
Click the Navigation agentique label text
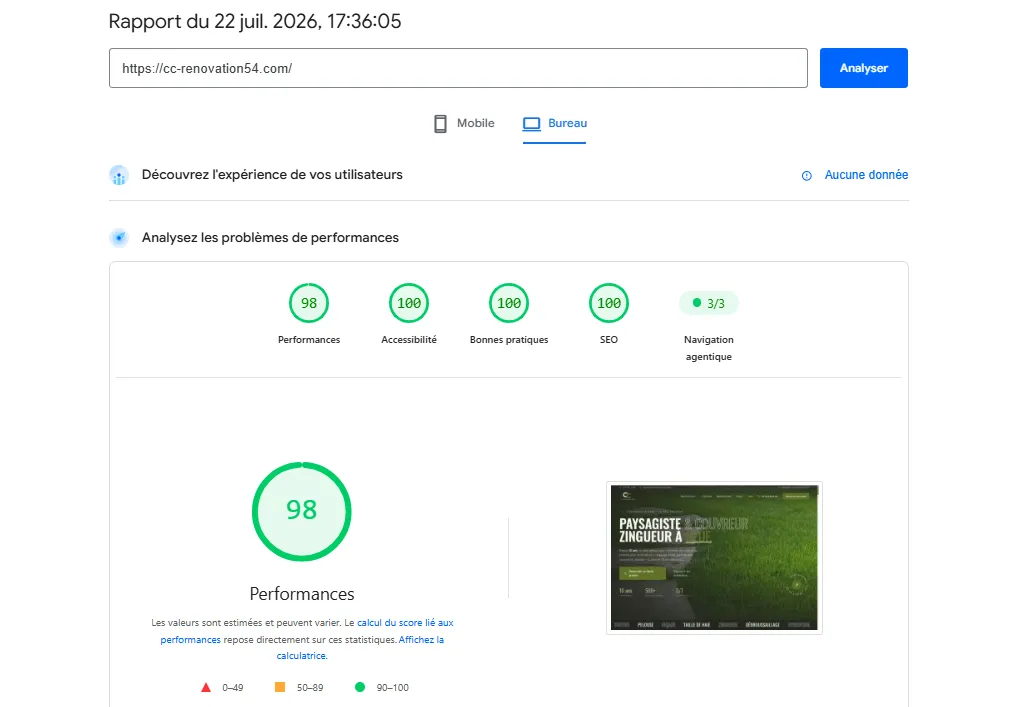[x=708, y=348]
